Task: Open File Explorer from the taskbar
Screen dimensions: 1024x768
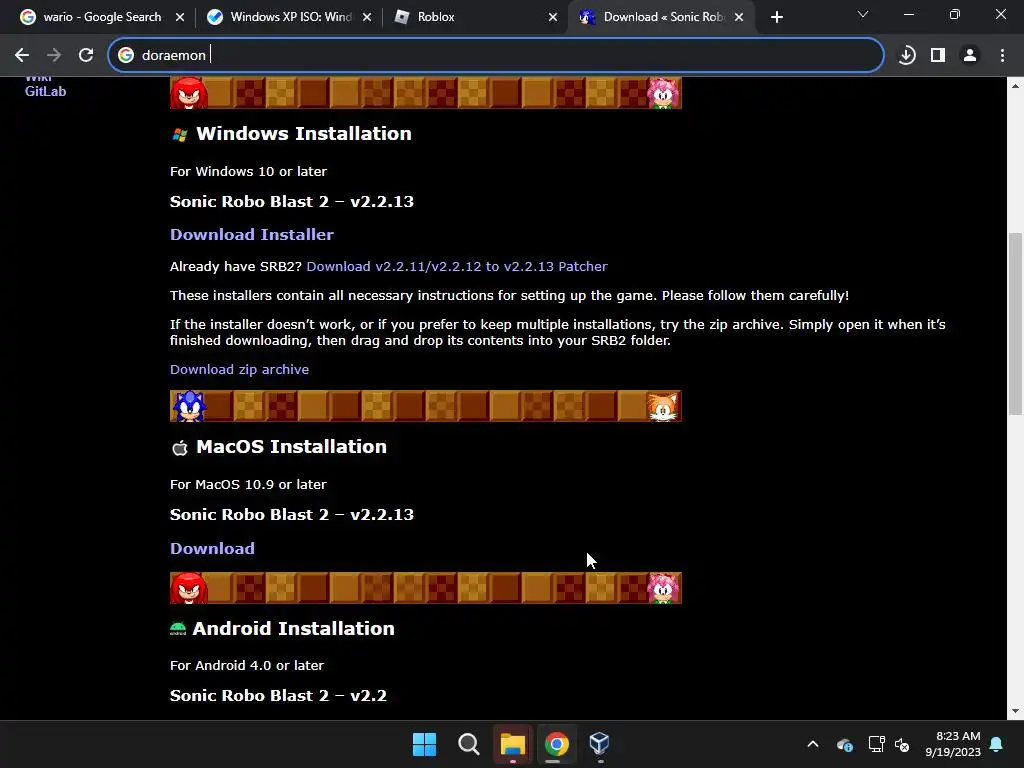Action: point(513,744)
